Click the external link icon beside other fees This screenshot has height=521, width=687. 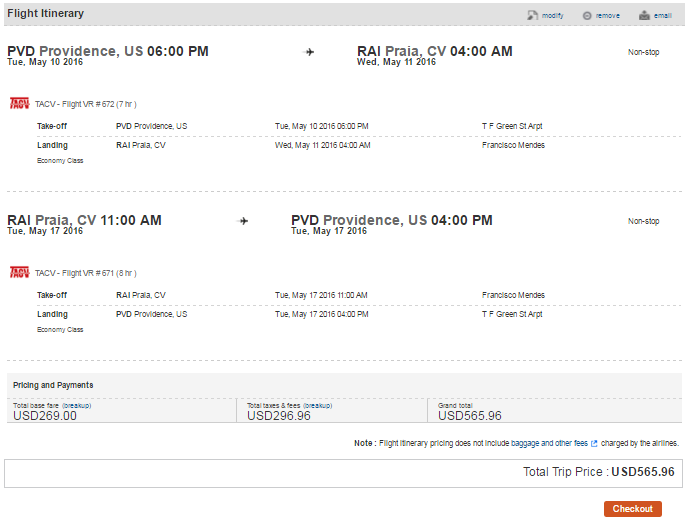coord(594,443)
